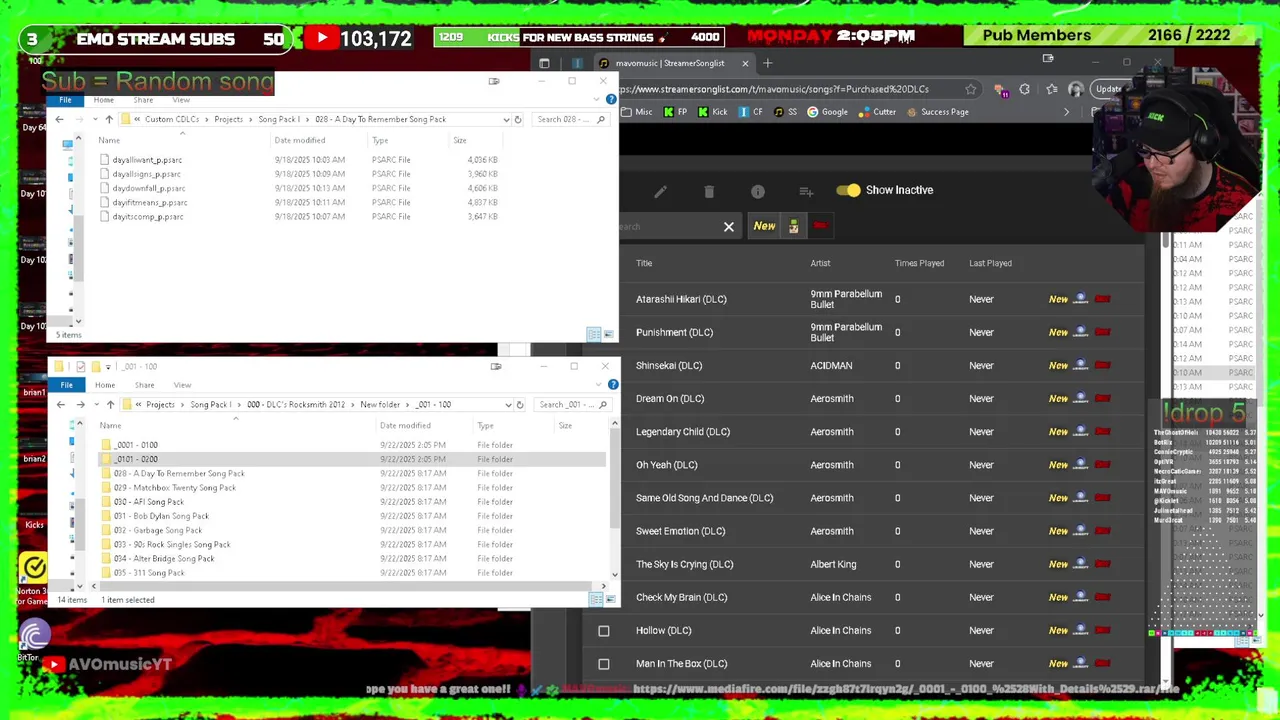Sort songs by Last Played column
Viewport: 1280px width, 720px height.
(990, 263)
